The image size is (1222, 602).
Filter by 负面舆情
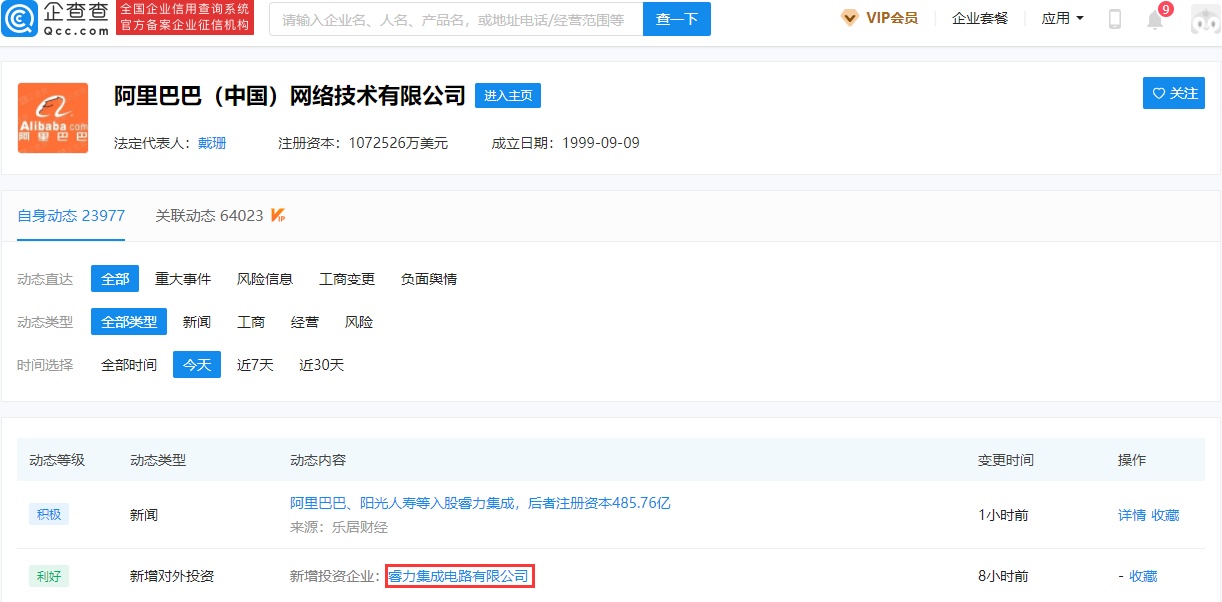(x=429, y=279)
